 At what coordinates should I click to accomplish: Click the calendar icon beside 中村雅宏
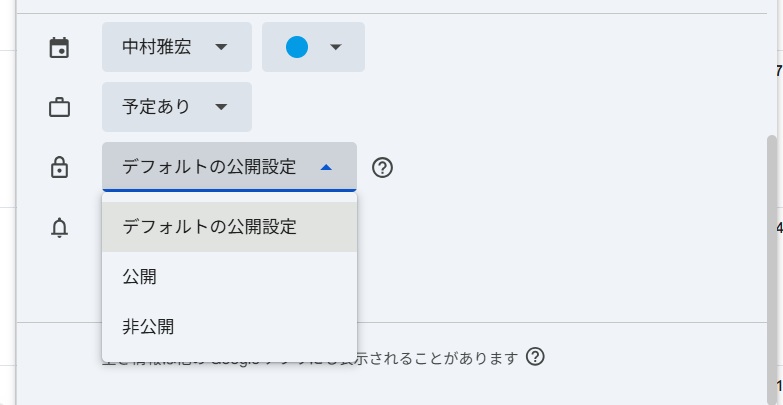point(60,47)
